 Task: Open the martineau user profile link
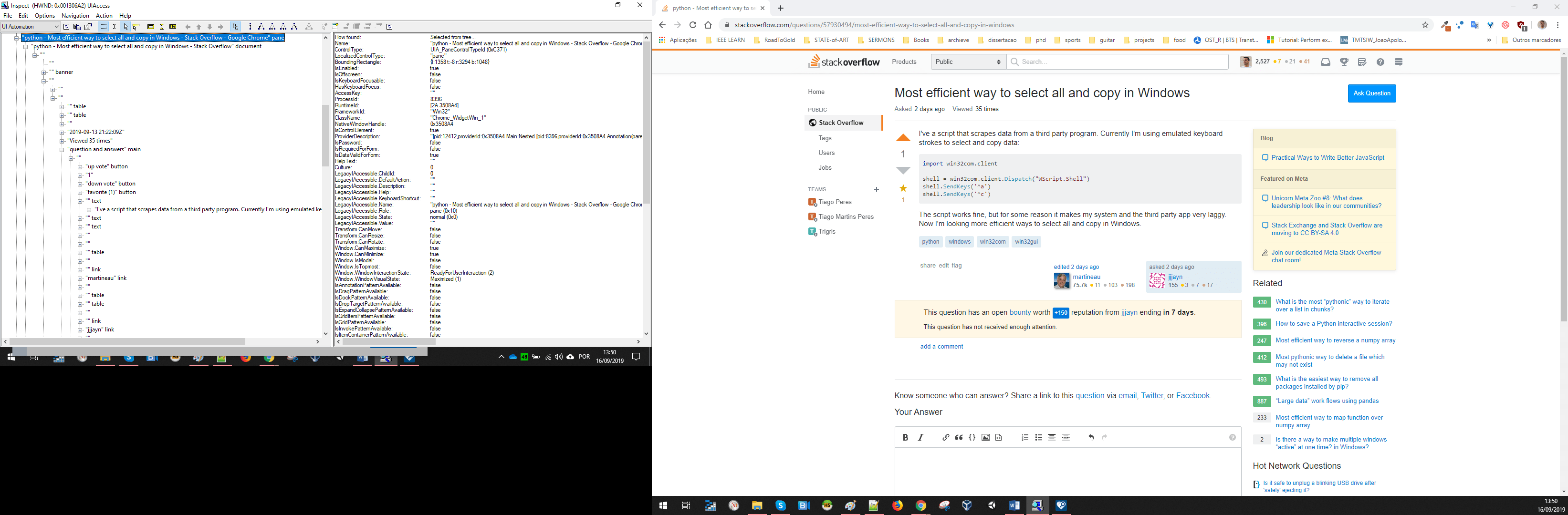point(1087,277)
